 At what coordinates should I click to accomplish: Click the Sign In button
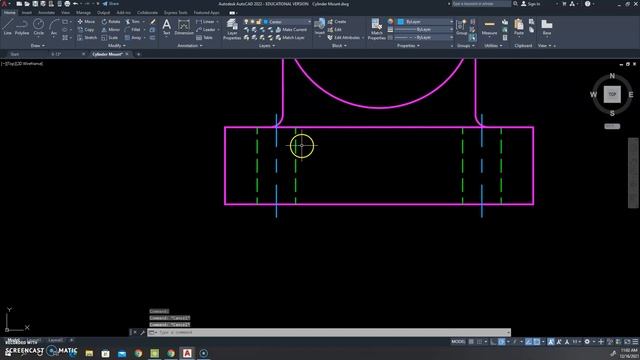(x=531, y=4)
